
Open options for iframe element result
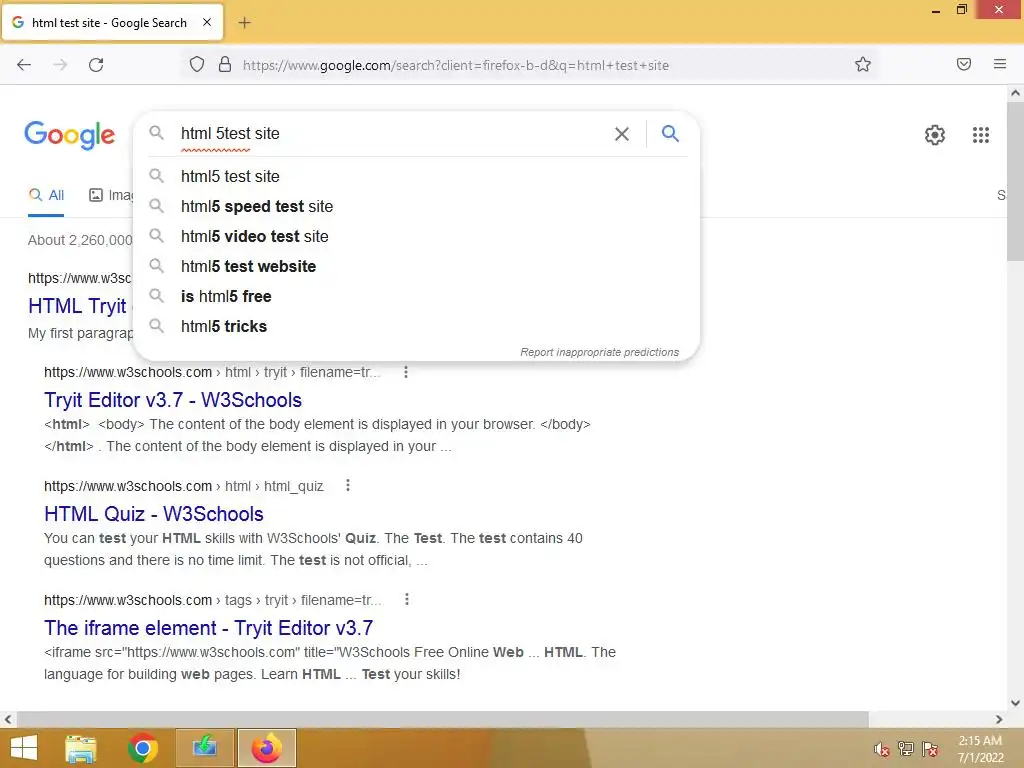[x=406, y=599]
